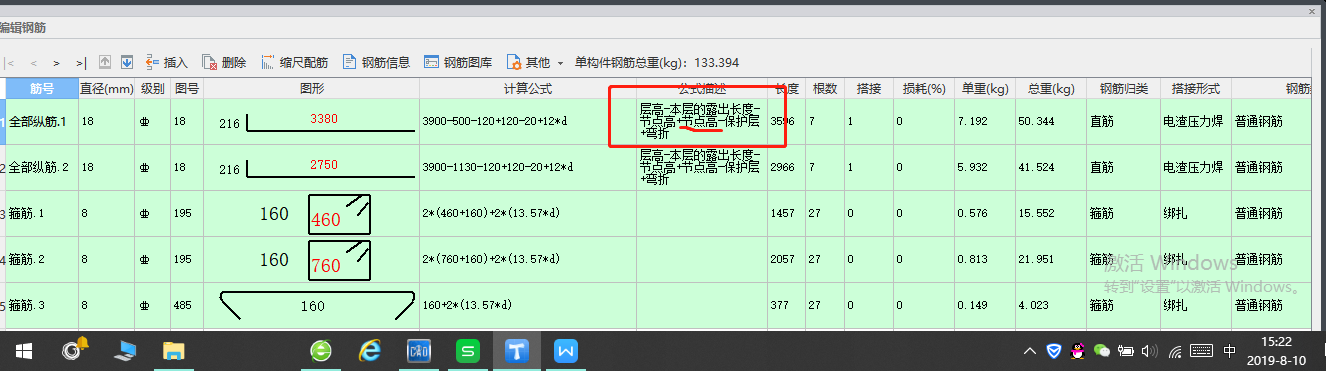Open File Explorer from the taskbar
This screenshot has width=1326, height=371.
(x=174, y=351)
